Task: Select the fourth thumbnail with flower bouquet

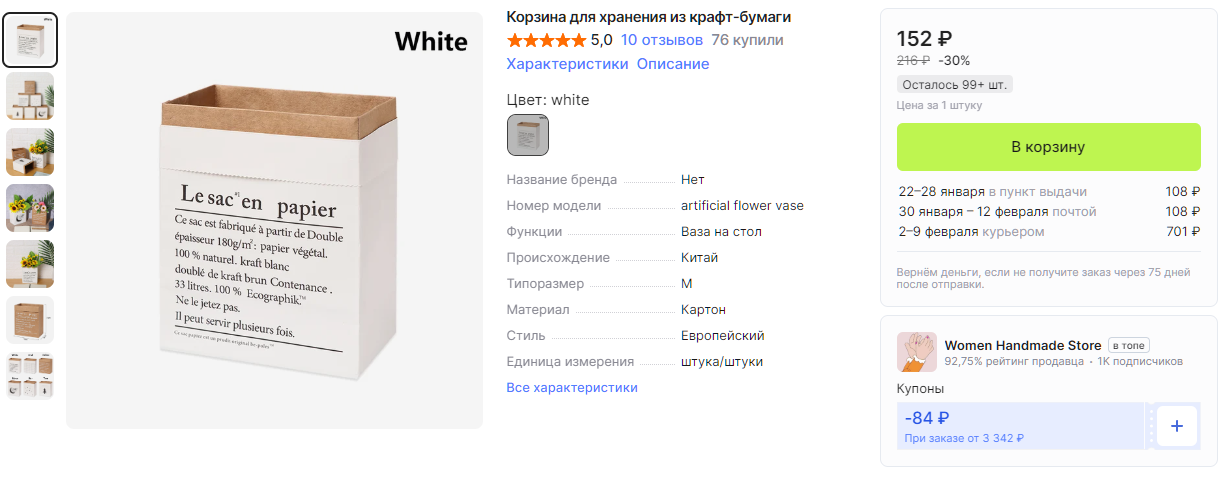Action: click(30, 208)
